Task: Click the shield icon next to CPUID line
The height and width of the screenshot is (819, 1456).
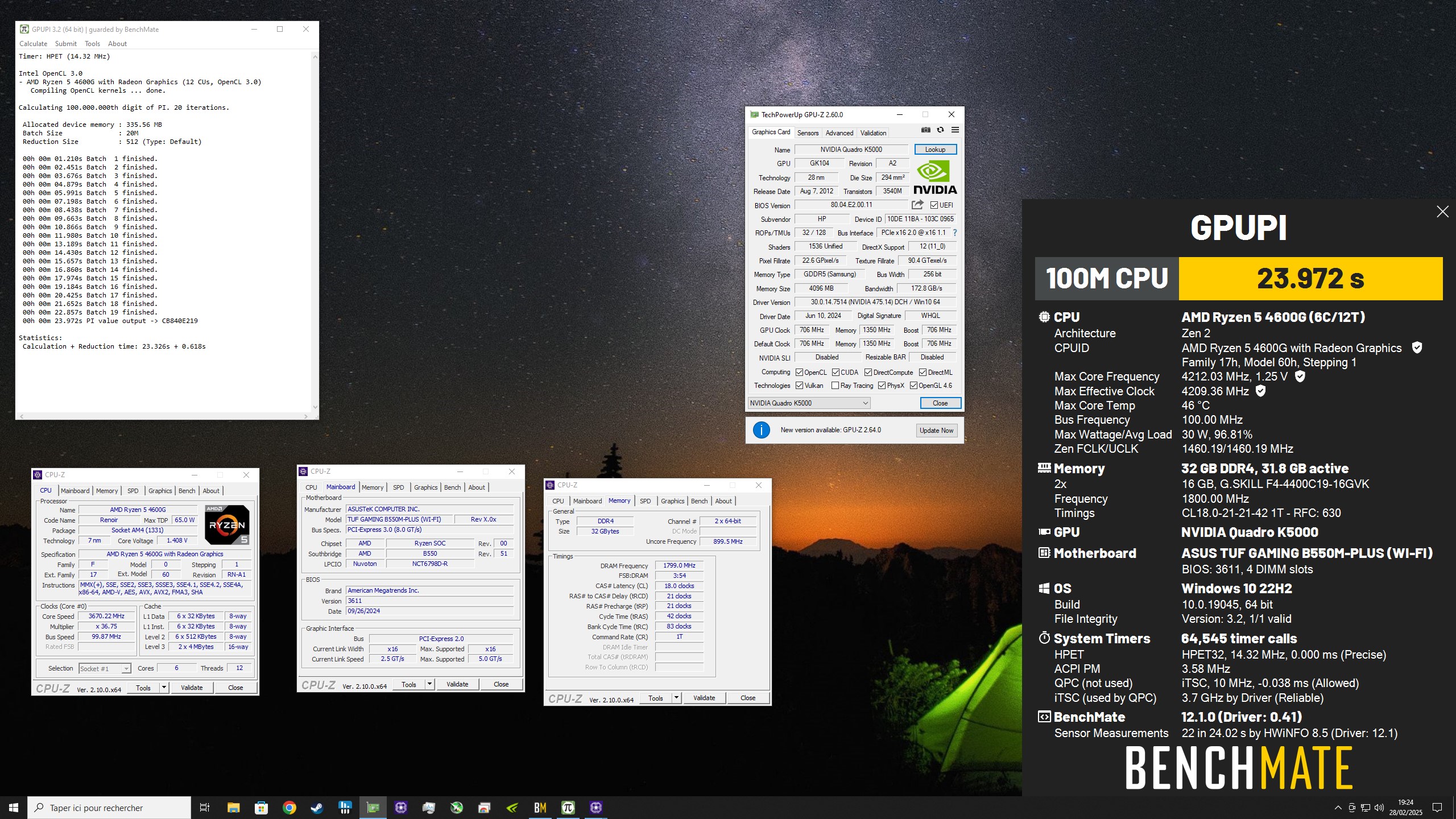Action: (1417, 348)
